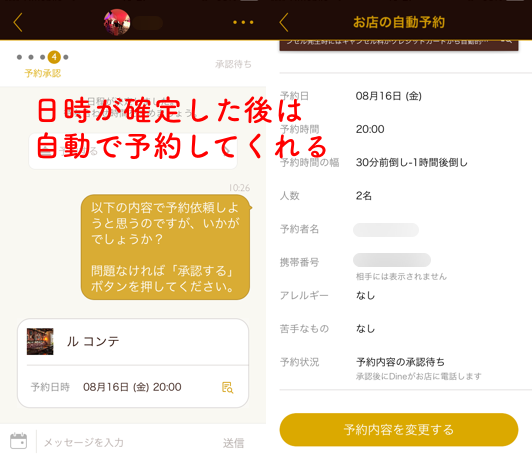Tap the calendar icon beside message input
Image resolution: width=532 pixels, height=460 pixels.
[x=18, y=441]
